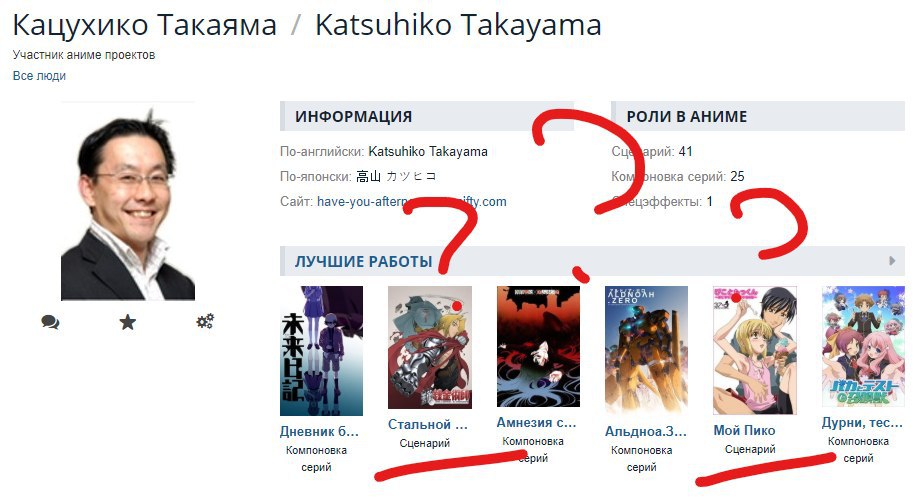The width and height of the screenshot is (915, 499).
Task: Open the Лучшие работы section heading
Action: click(x=364, y=261)
